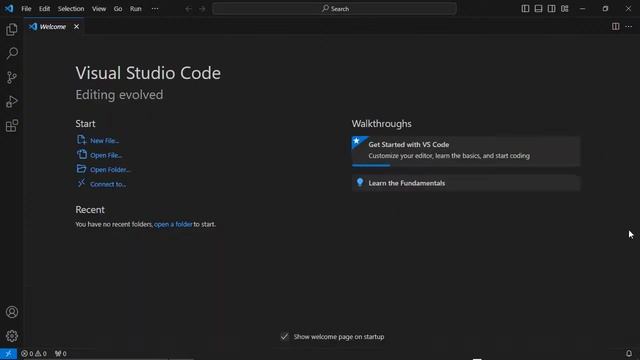This screenshot has width=640, height=360.
Task: Click the Open File... link
Action: coord(106,155)
